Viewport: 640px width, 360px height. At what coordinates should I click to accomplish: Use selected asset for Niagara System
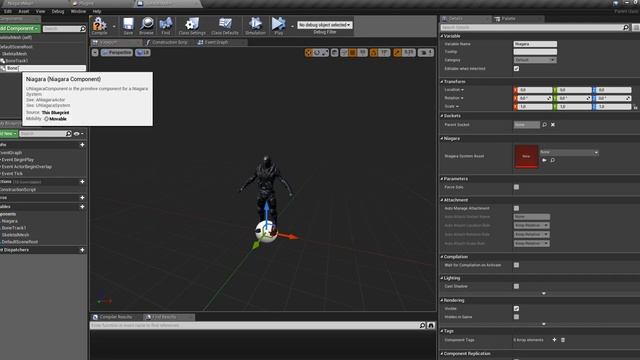544,160
